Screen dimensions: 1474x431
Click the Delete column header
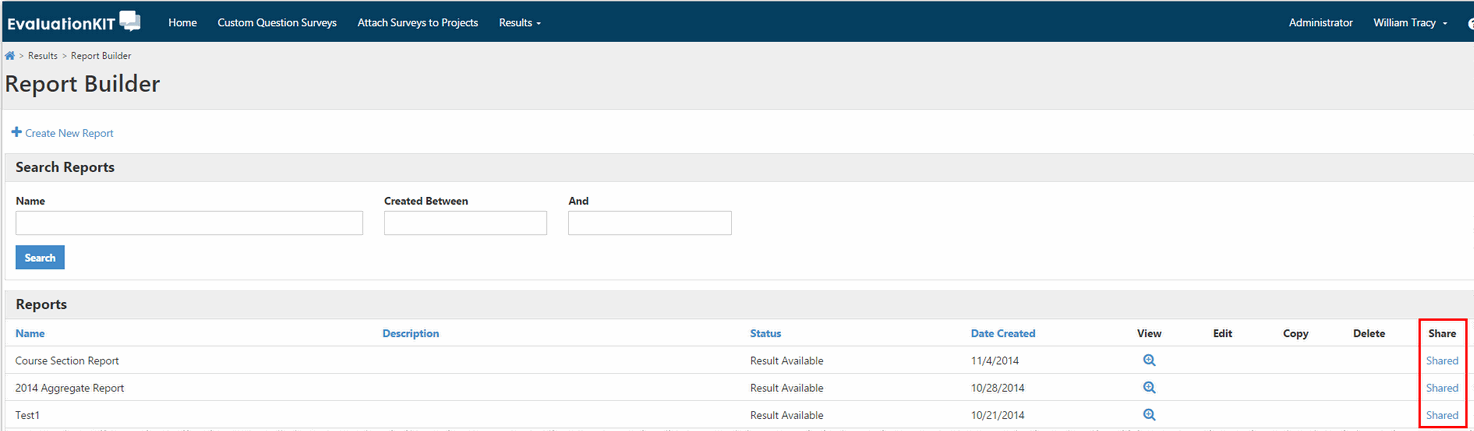coord(1369,334)
